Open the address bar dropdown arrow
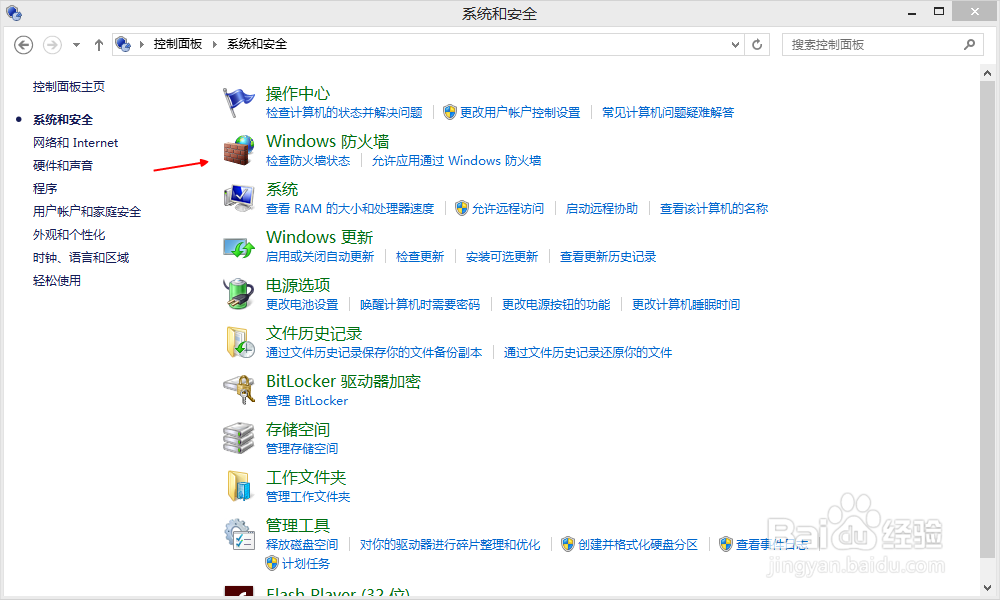 pyautogui.click(x=735, y=45)
